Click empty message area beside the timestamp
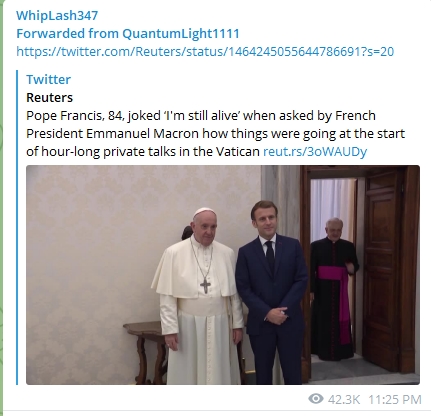This screenshot has width=431, height=416. pyautogui.click(x=160, y=399)
